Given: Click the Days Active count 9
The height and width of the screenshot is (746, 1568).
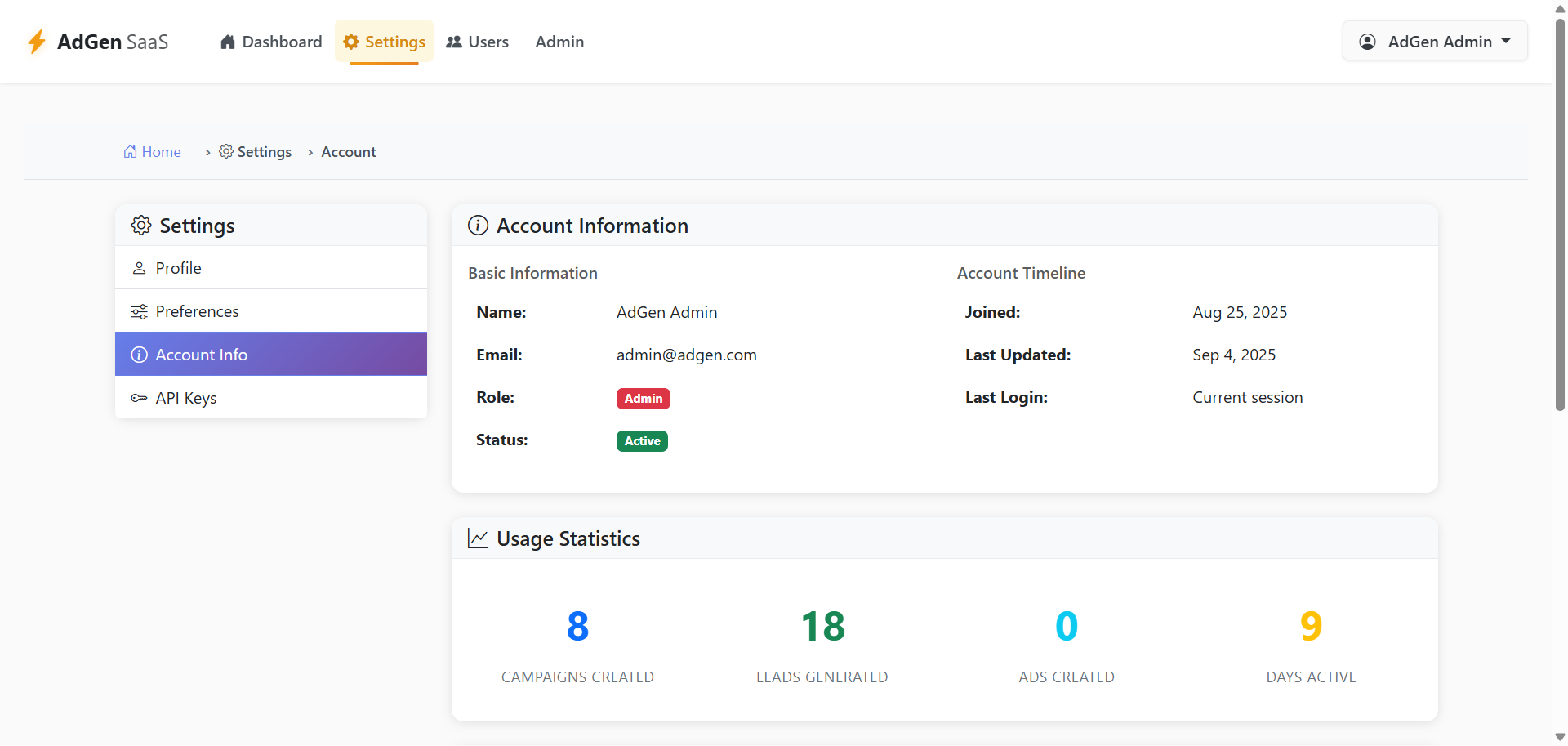Looking at the screenshot, I should point(1311,627).
